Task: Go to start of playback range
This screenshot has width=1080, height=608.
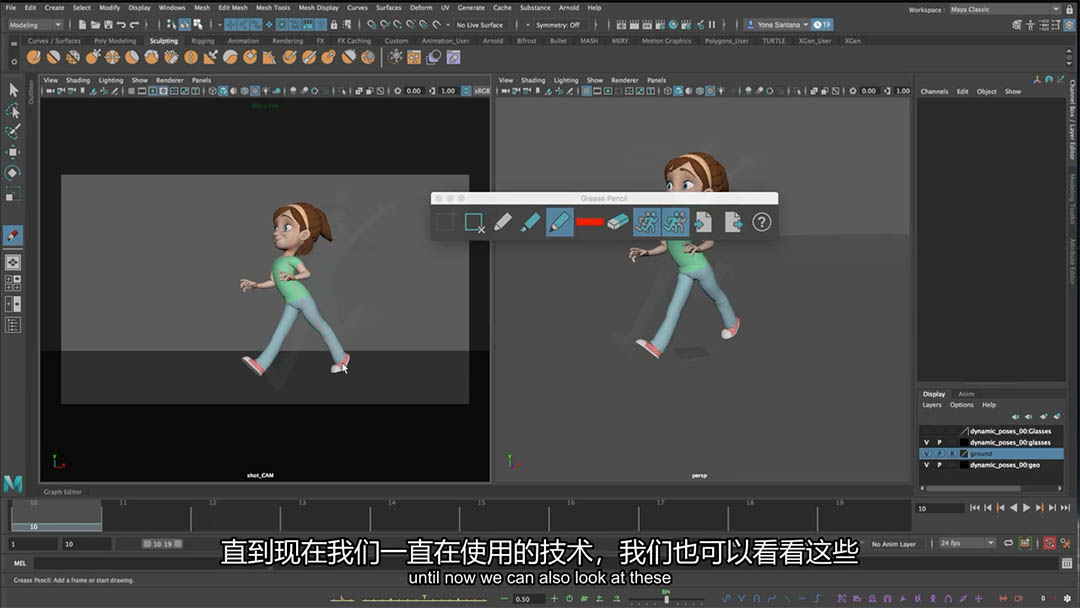Action: (x=975, y=508)
